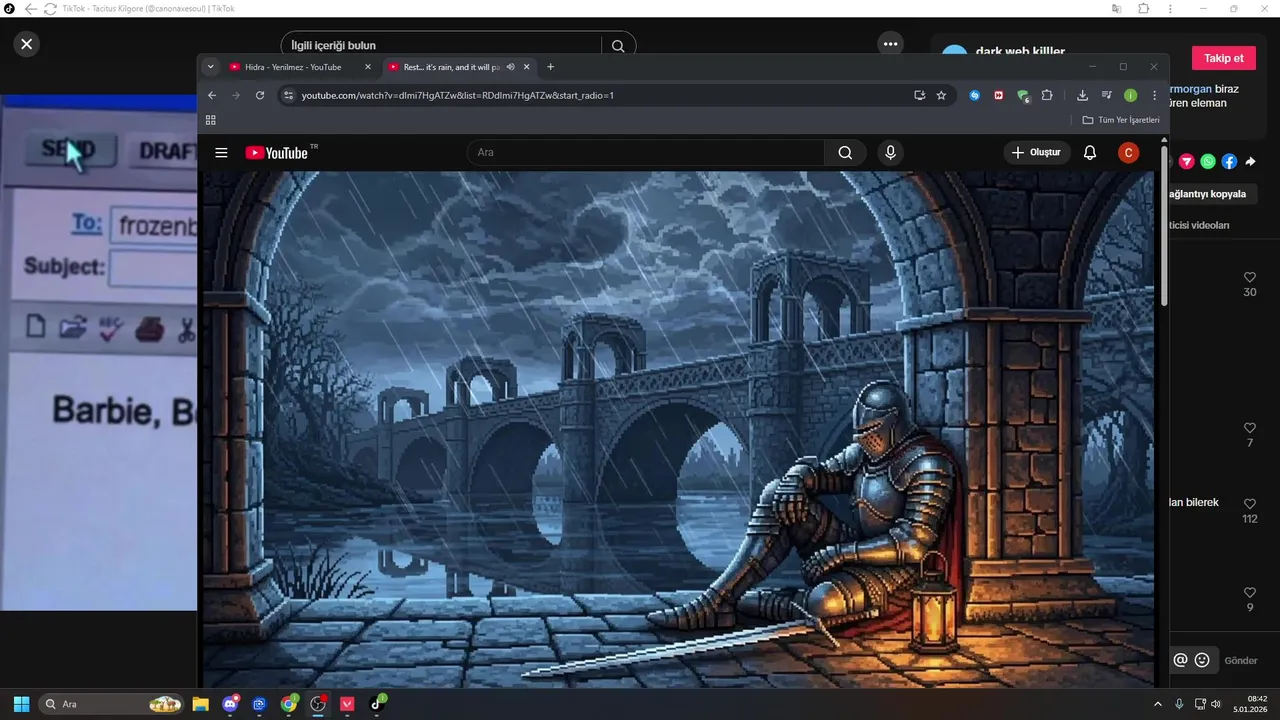The width and height of the screenshot is (1280, 720).
Task: Open three-dot menu in TikTok title bar
Action: point(1171,8)
